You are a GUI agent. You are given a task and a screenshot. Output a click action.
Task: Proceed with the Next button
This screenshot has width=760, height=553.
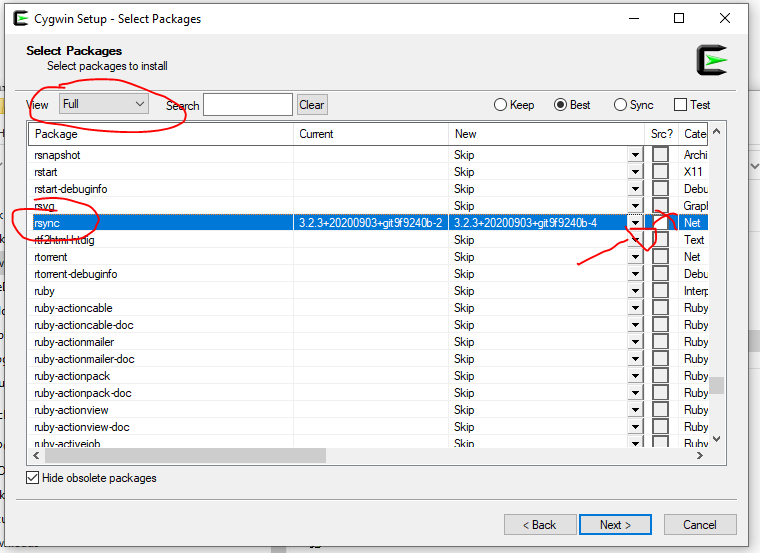click(615, 524)
